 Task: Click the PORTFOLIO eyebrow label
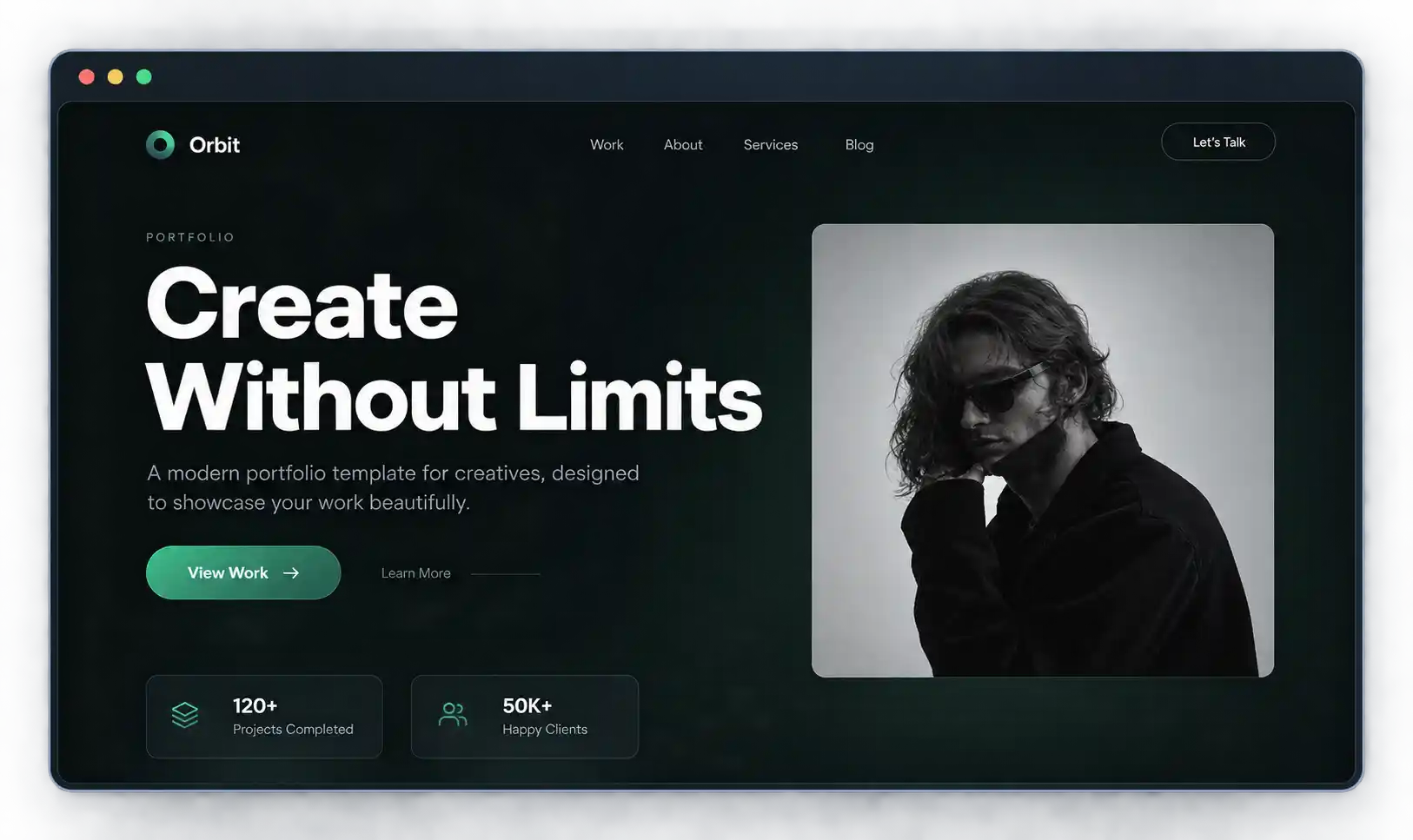point(190,237)
